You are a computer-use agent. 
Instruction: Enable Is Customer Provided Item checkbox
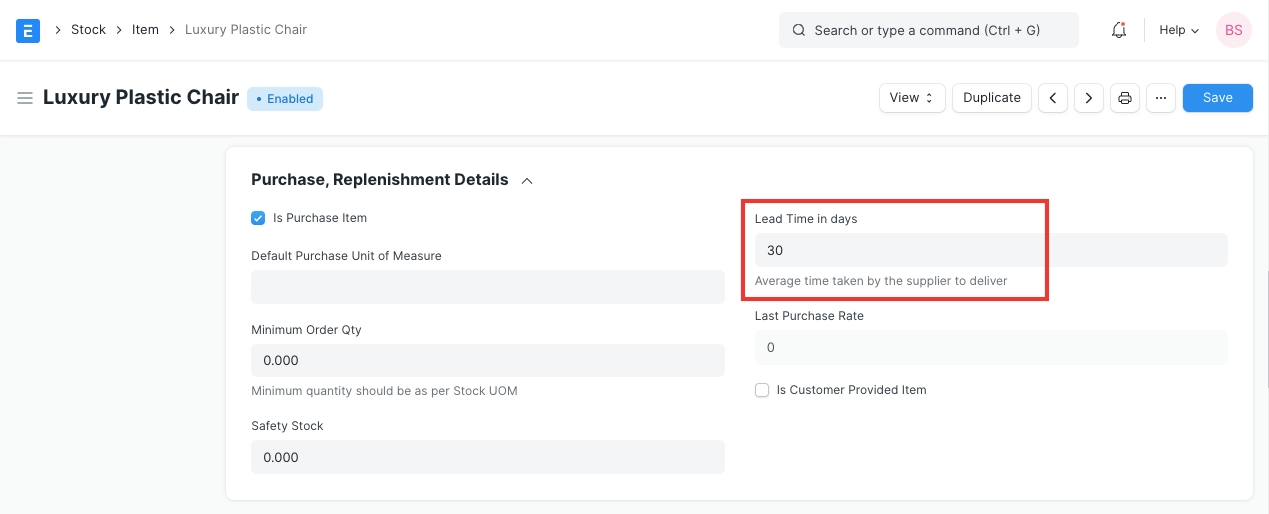(x=762, y=390)
